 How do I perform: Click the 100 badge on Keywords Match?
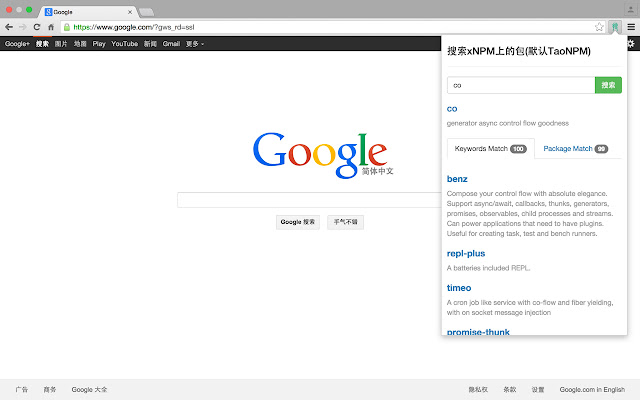point(518,149)
